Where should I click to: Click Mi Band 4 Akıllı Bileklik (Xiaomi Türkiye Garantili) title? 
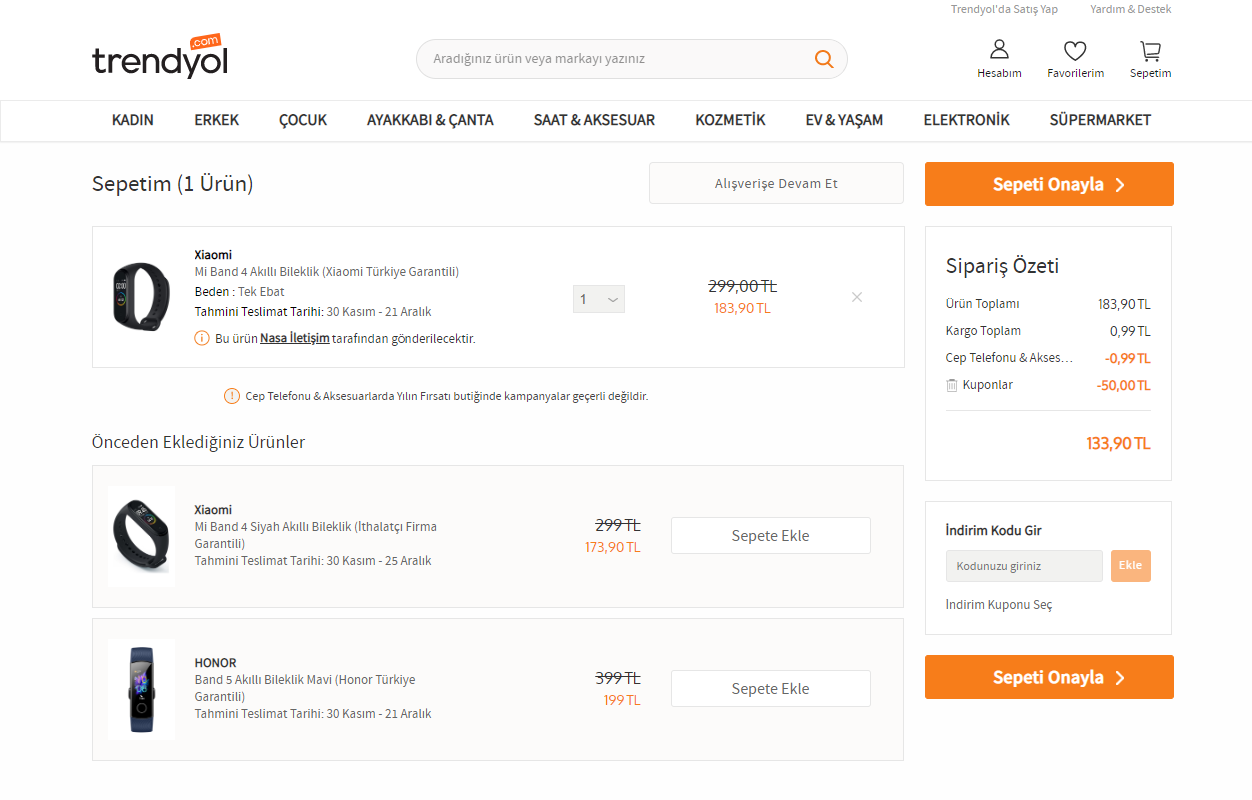click(327, 272)
